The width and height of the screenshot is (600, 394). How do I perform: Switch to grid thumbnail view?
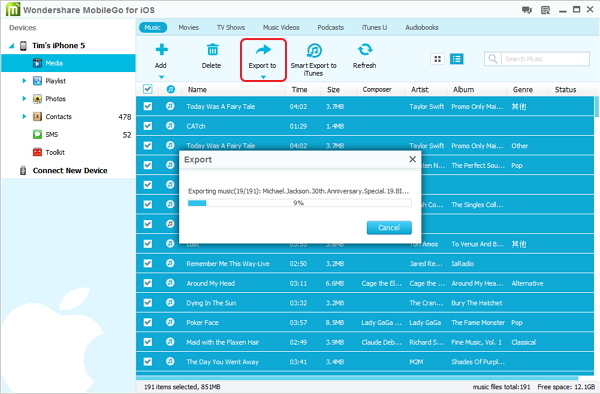tap(438, 59)
